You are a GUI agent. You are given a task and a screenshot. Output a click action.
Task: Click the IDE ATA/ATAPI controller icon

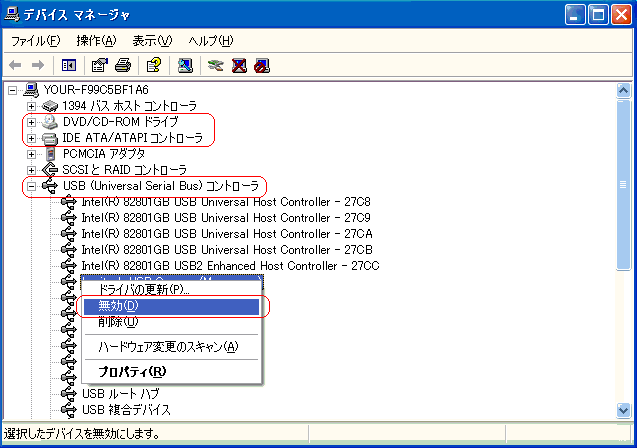click(x=50, y=138)
